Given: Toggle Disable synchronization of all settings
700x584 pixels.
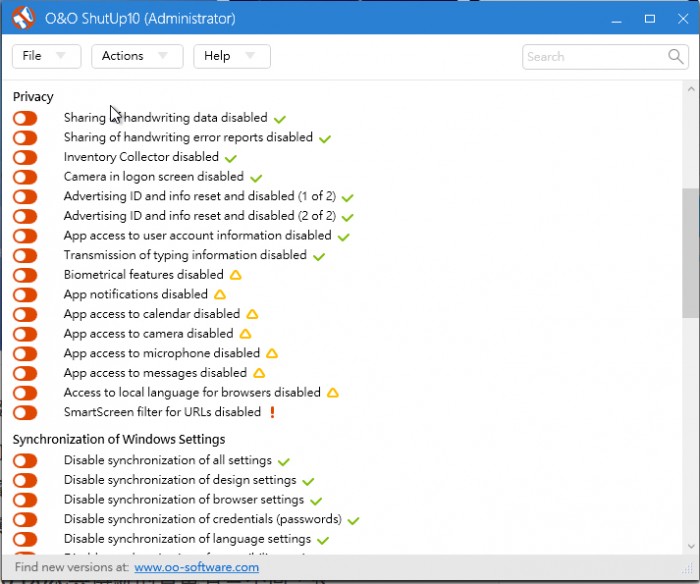Looking at the screenshot, I should click(25, 461).
